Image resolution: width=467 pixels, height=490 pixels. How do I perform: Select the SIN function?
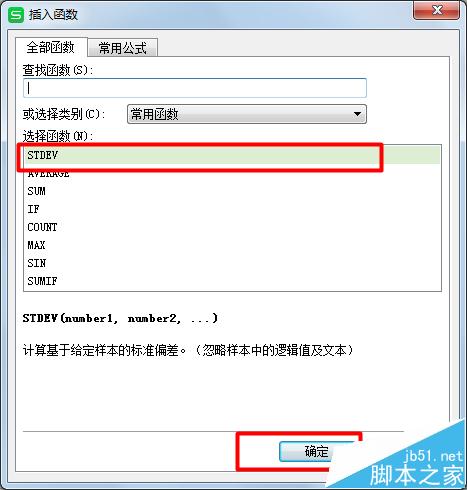point(232,263)
